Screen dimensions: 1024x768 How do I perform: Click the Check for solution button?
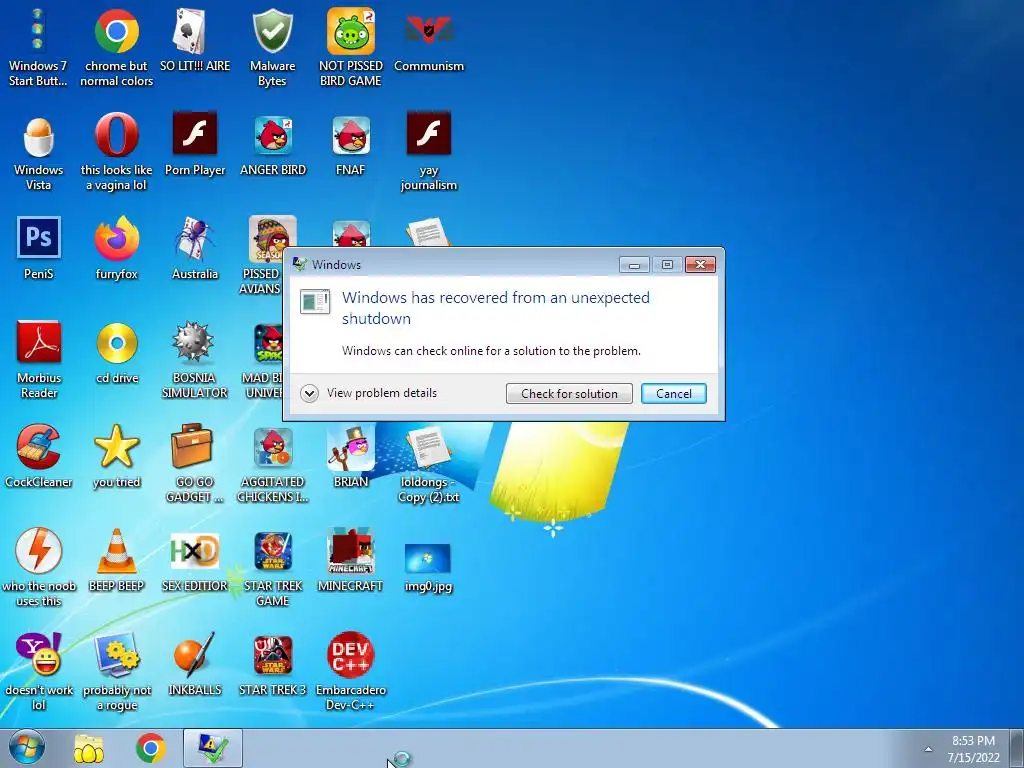569,393
